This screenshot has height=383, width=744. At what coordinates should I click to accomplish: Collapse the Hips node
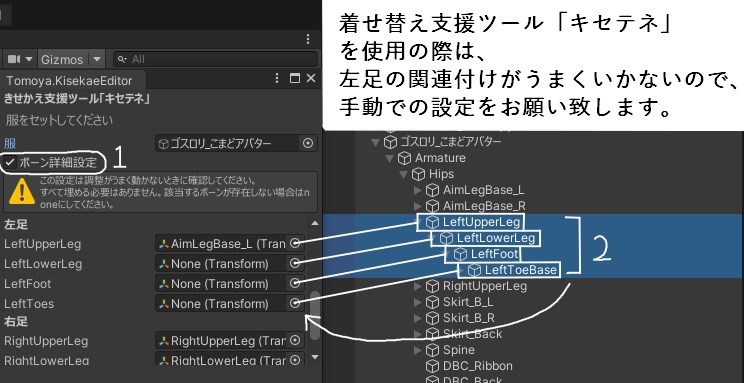(404, 174)
